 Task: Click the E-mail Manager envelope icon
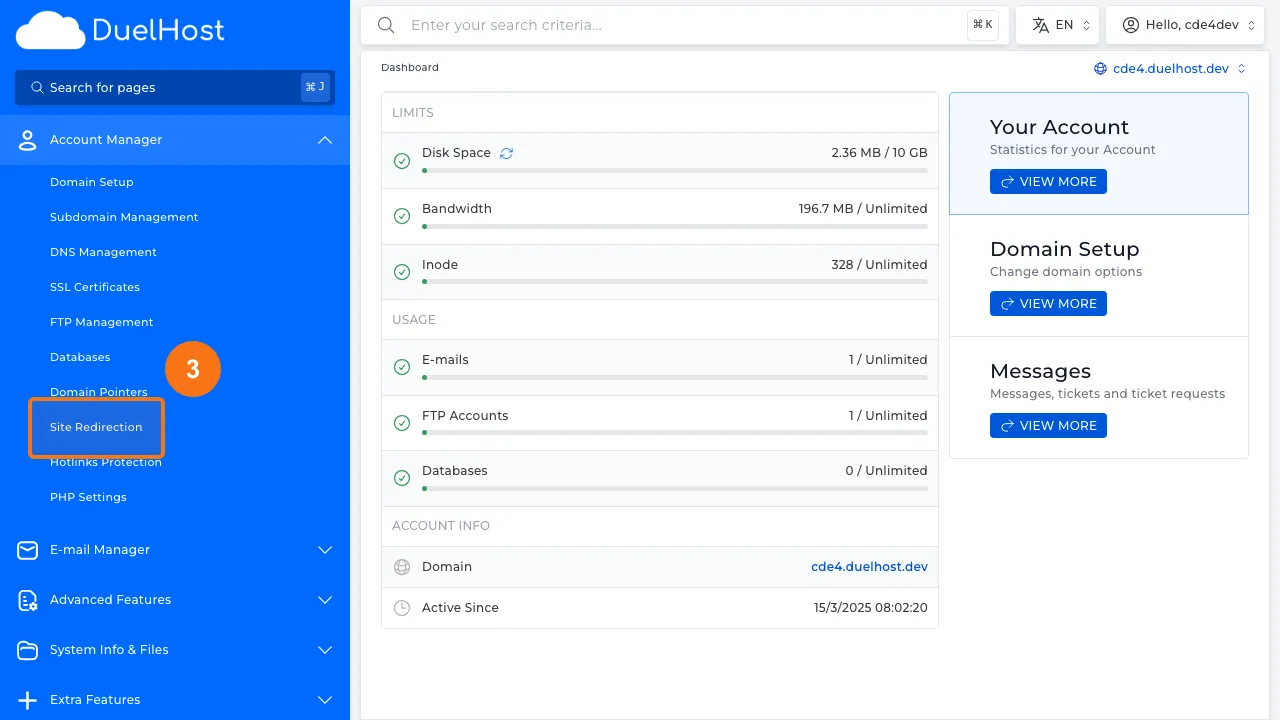(27, 549)
